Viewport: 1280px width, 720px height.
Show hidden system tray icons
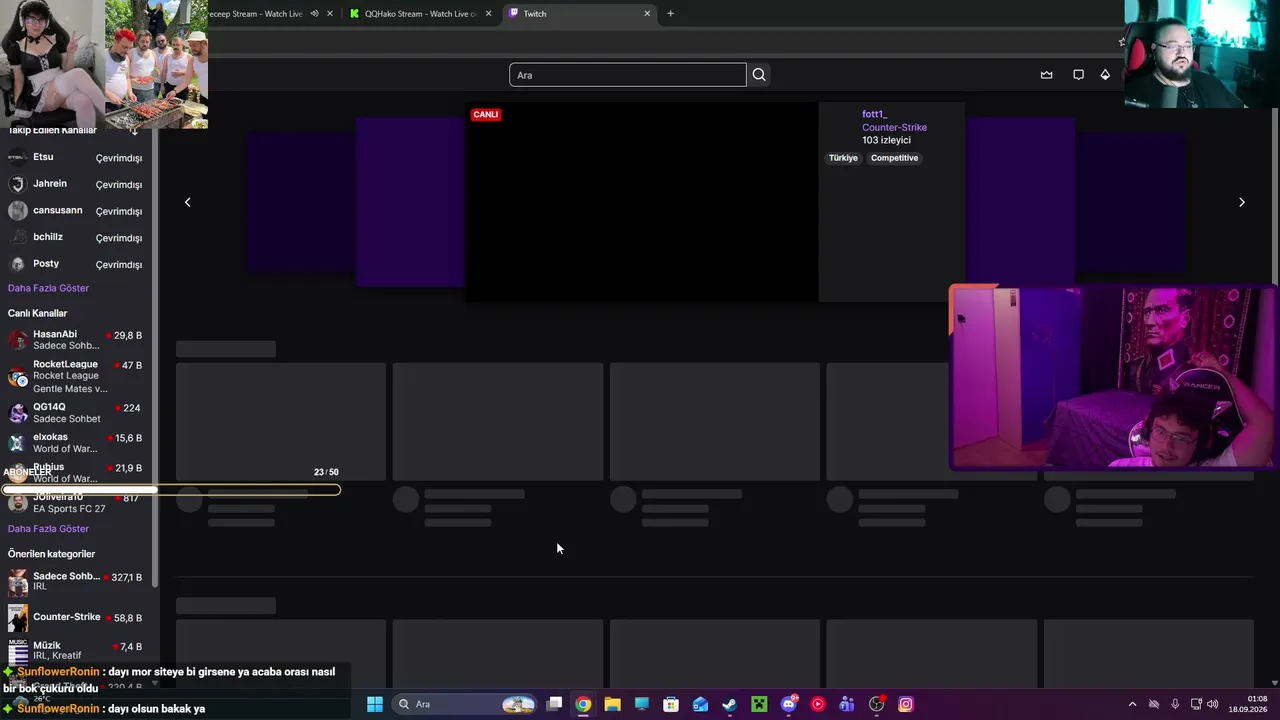(1132, 704)
